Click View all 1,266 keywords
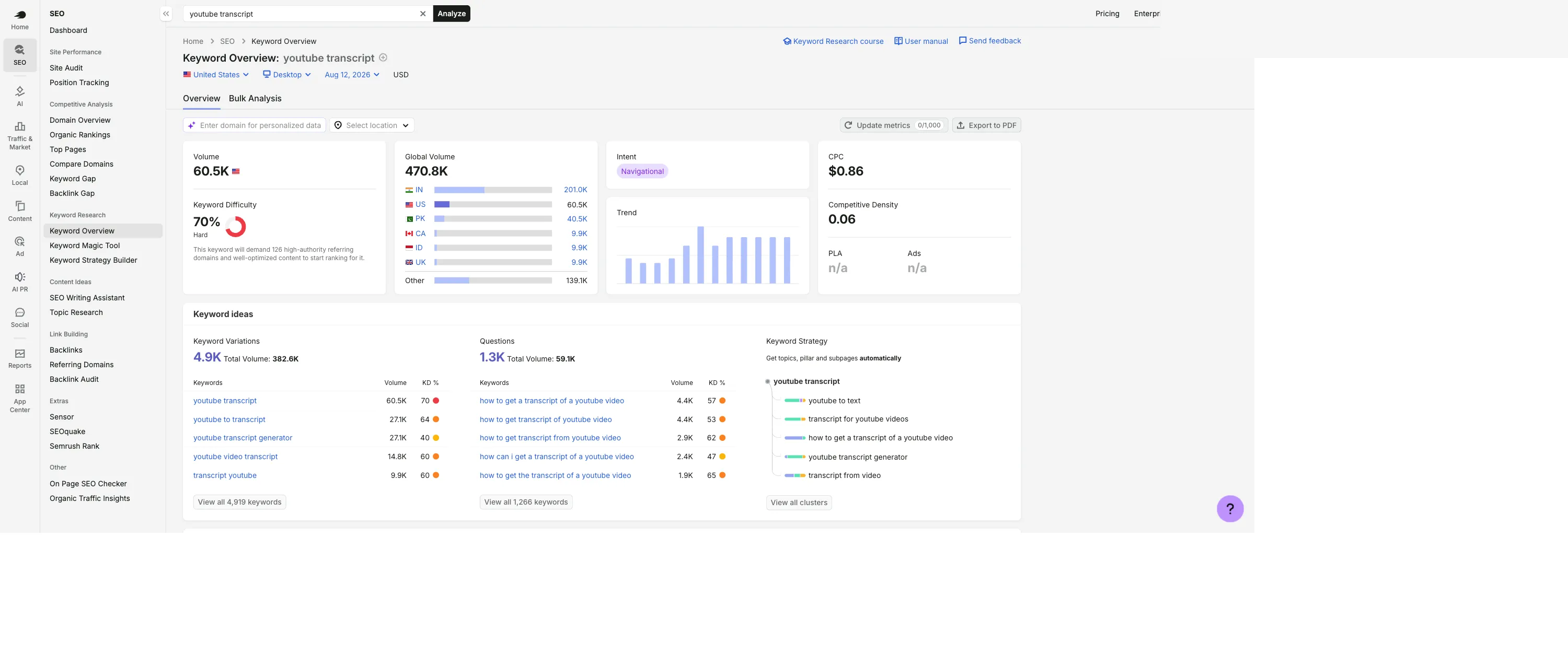Screen dimensions: 1568x666 (x=526, y=502)
